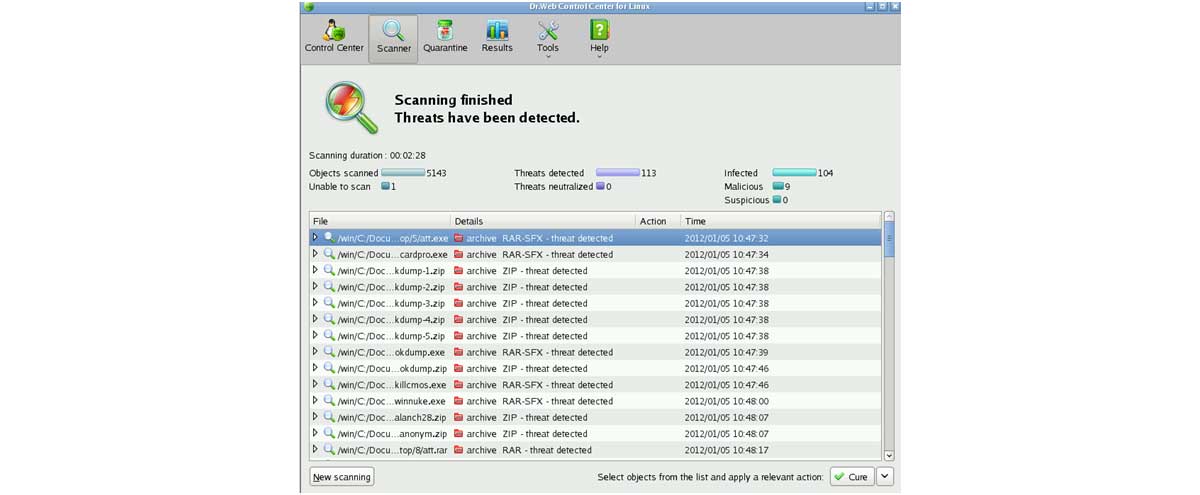The height and width of the screenshot is (495, 1200).
Task: Click the New scanning button
Action: click(x=342, y=477)
